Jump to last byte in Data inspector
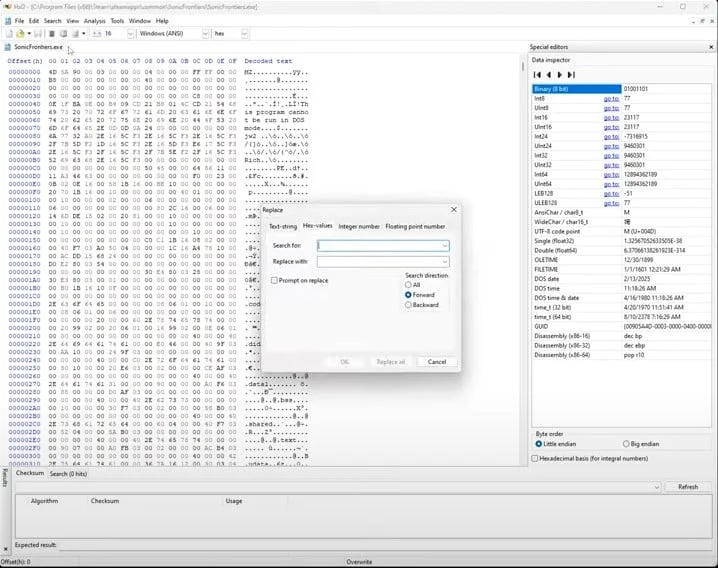The width and height of the screenshot is (718, 568). pyautogui.click(x=572, y=74)
